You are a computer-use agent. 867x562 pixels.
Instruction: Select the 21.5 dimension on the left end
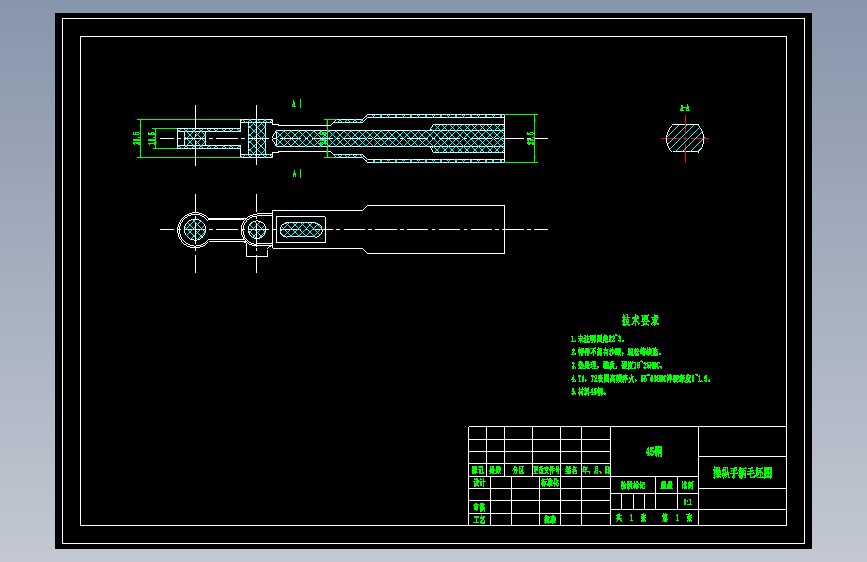coord(137,138)
